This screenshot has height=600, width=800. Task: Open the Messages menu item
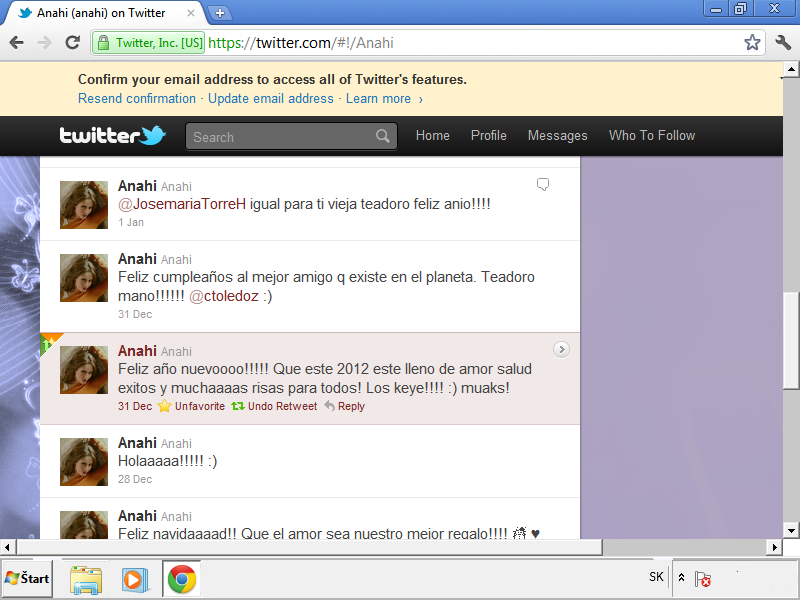(558, 135)
